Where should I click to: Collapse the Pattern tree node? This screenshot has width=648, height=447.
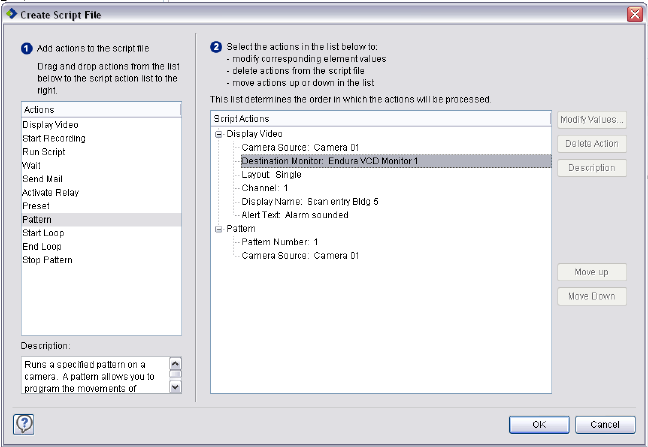(x=218, y=229)
